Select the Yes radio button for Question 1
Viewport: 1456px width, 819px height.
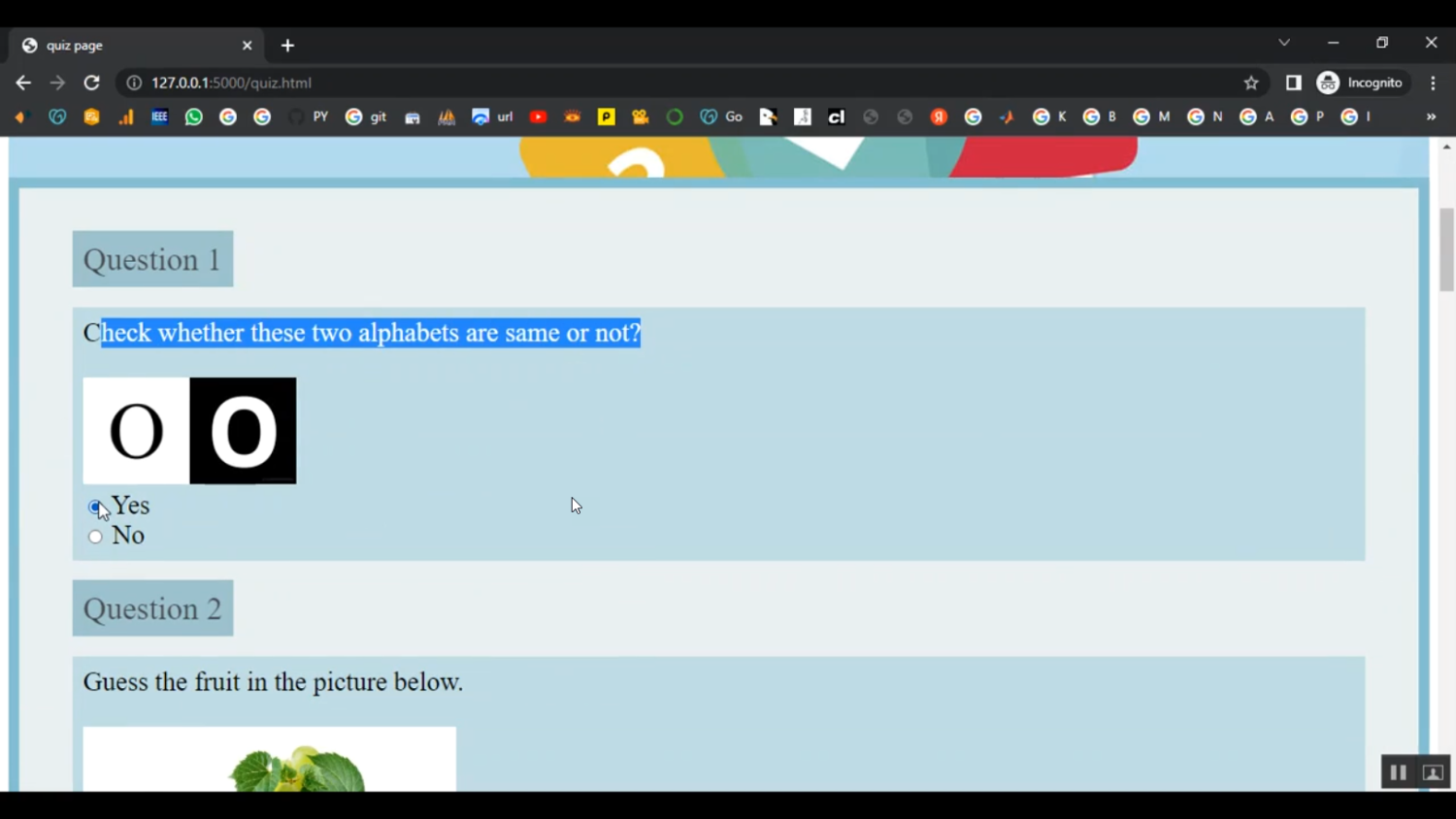coord(95,507)
